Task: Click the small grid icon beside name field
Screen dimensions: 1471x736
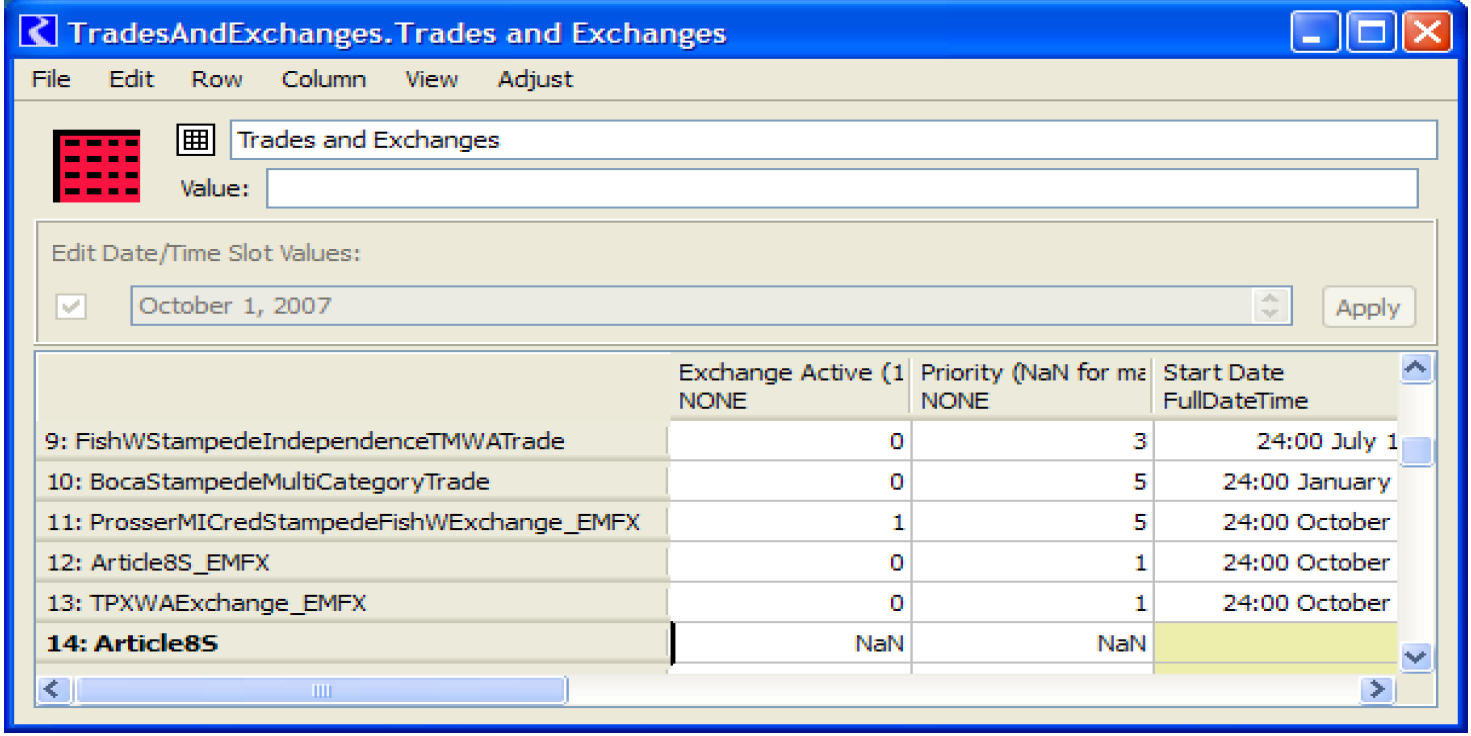Action: [x=195, y=140]
